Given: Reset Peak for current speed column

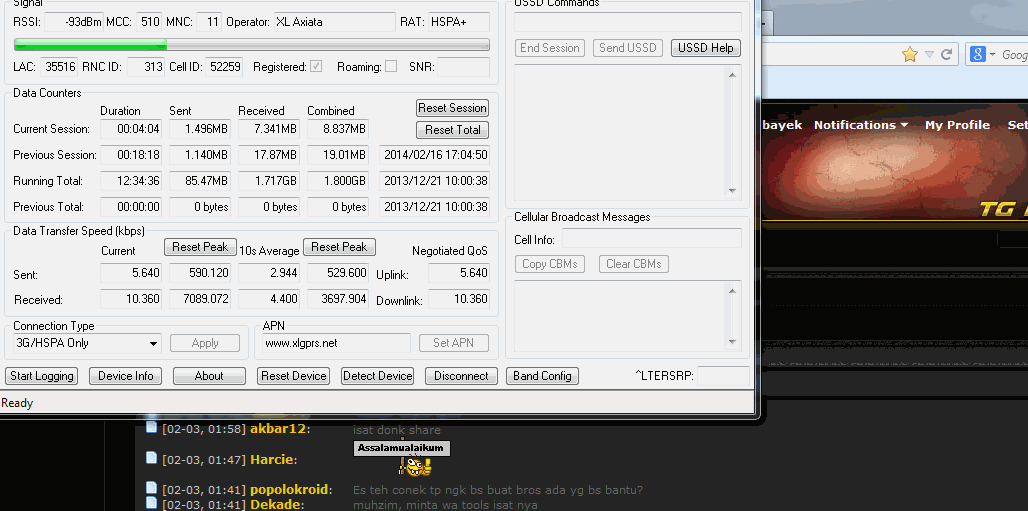Looking at the screenshot, I should 200,247.
